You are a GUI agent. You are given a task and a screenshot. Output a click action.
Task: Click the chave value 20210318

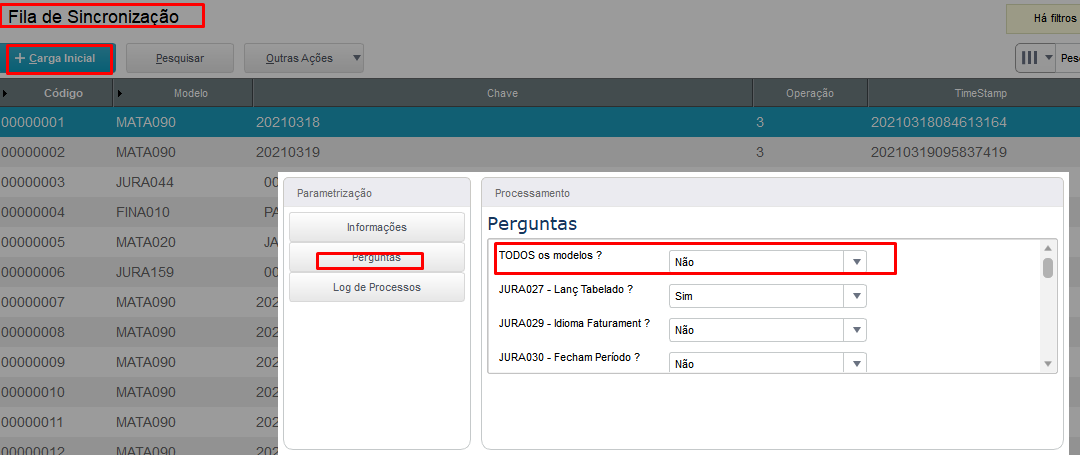[288, 123]
